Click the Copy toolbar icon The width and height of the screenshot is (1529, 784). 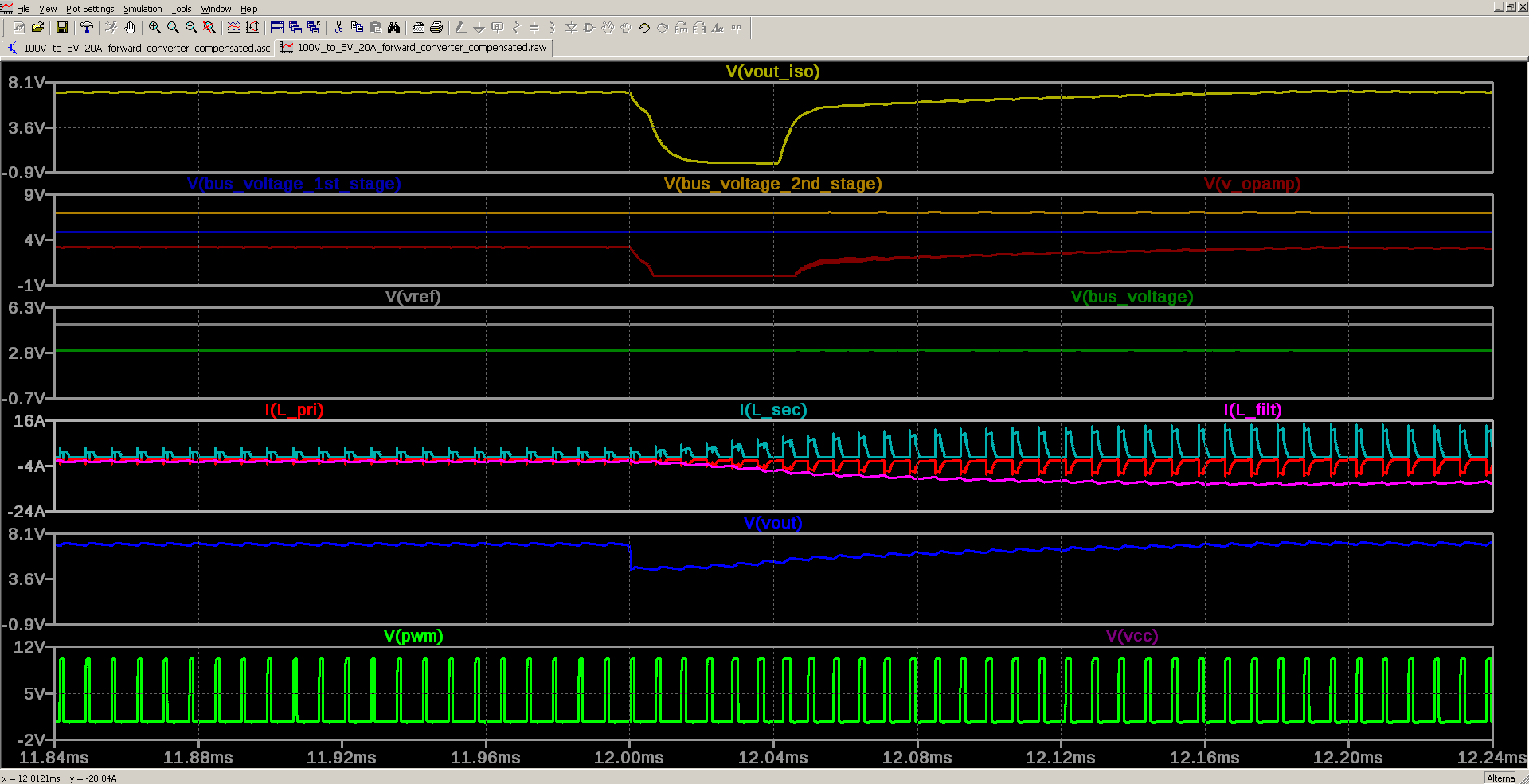click(357, 28)
